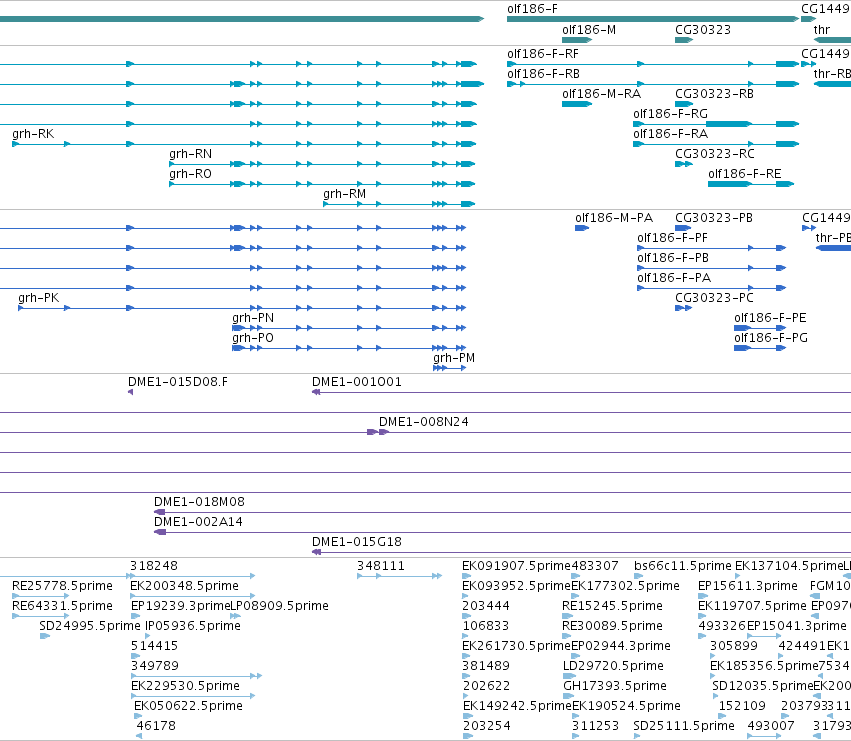The image size is (851, 741).
Task: Select protein olf186-F-PB
Action: pos(673,258)
